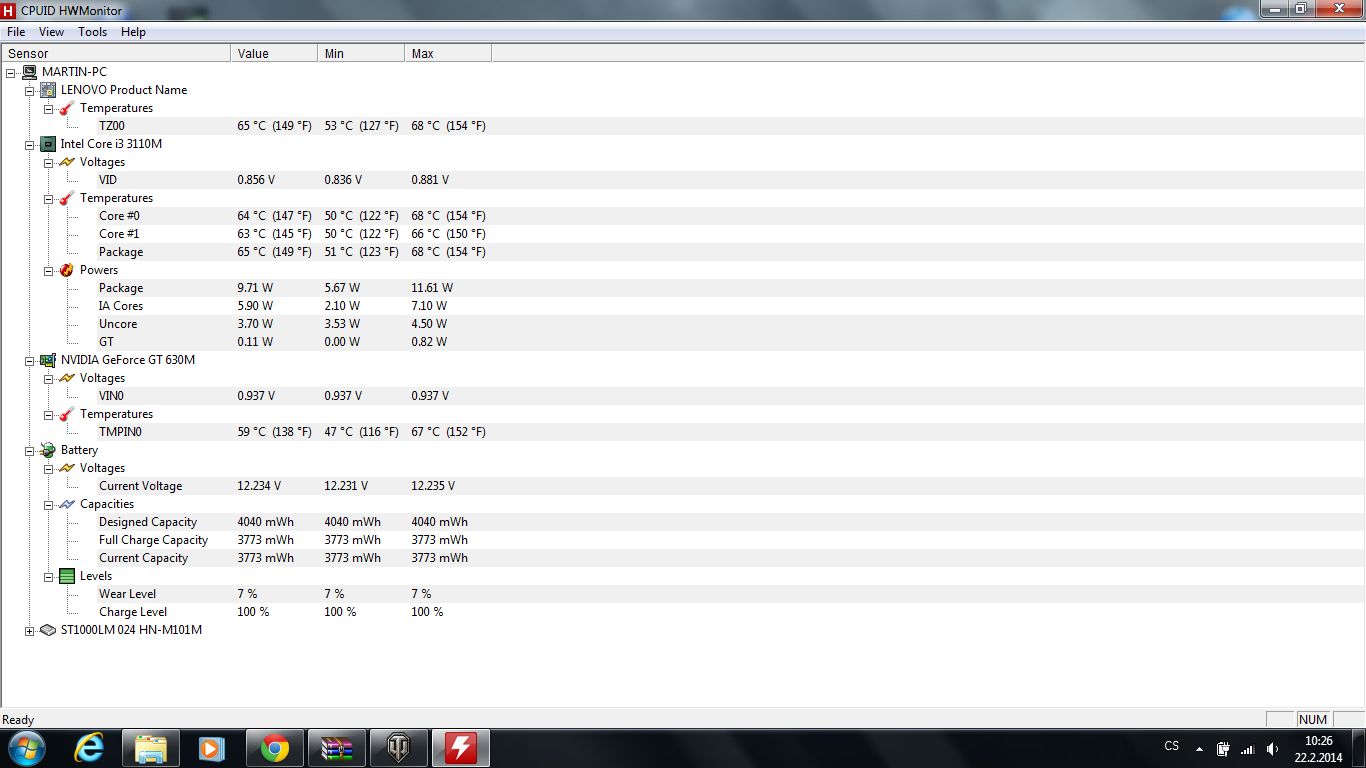
Task: Click the Intel Voltages wave icon
Action: tap(67, 162)
